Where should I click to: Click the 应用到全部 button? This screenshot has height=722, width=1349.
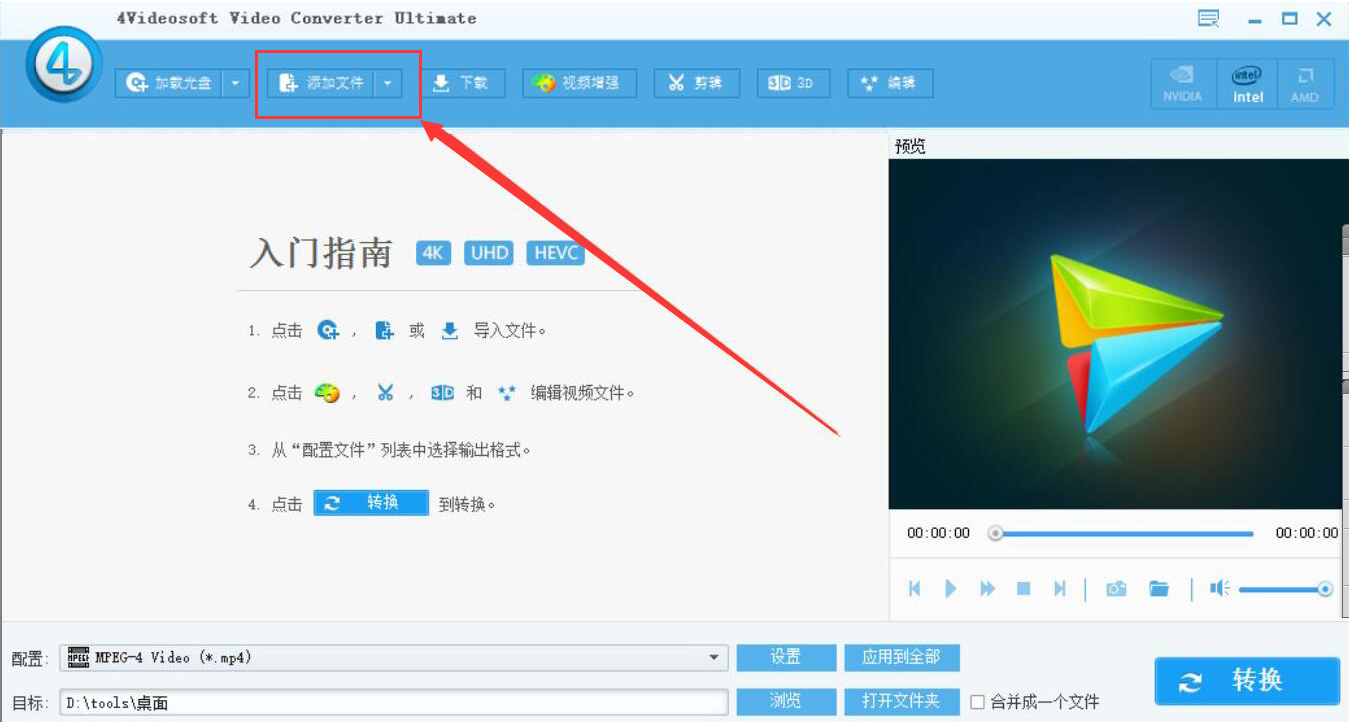tap(901, 657)
